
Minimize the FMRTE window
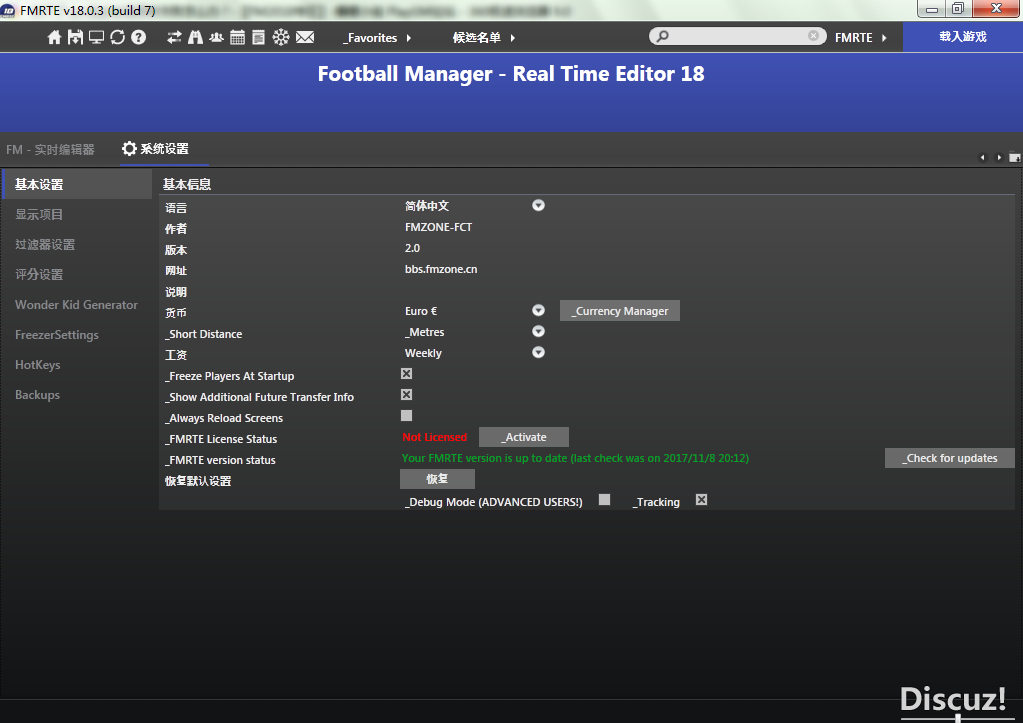[x=932, y=8]
